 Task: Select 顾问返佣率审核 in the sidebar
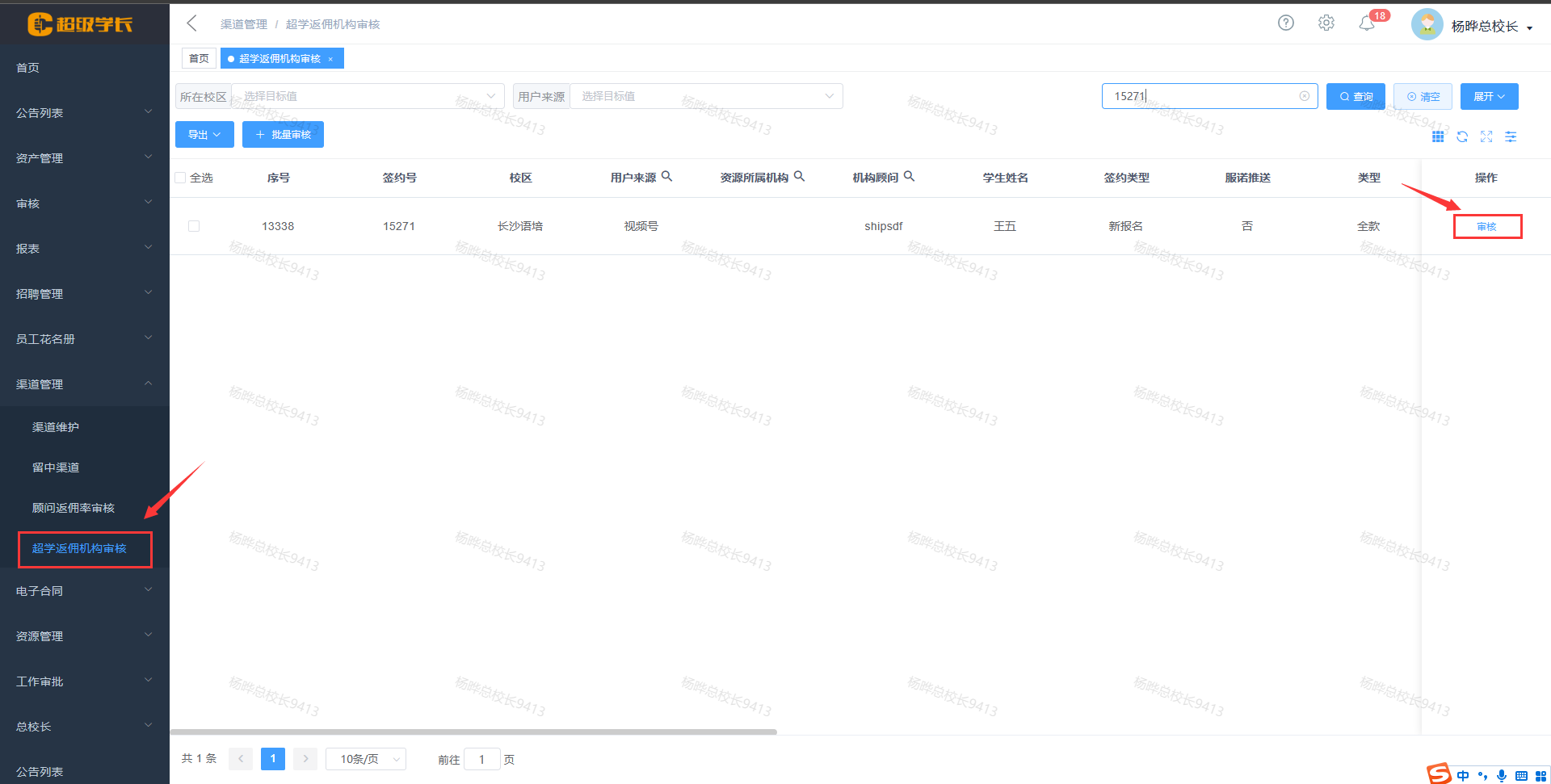[74, 508]
